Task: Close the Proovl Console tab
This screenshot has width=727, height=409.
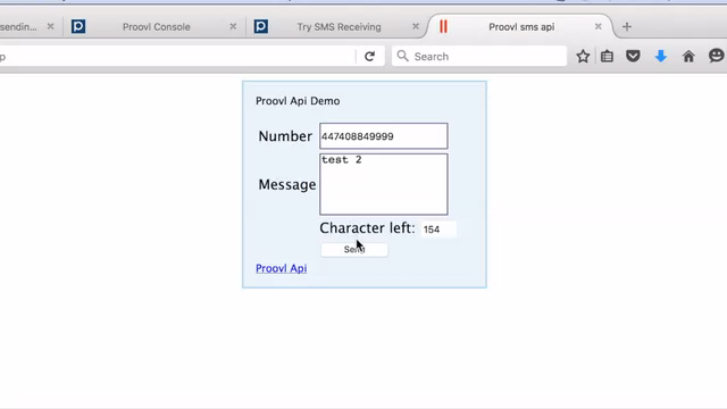Action: [233, 27]
